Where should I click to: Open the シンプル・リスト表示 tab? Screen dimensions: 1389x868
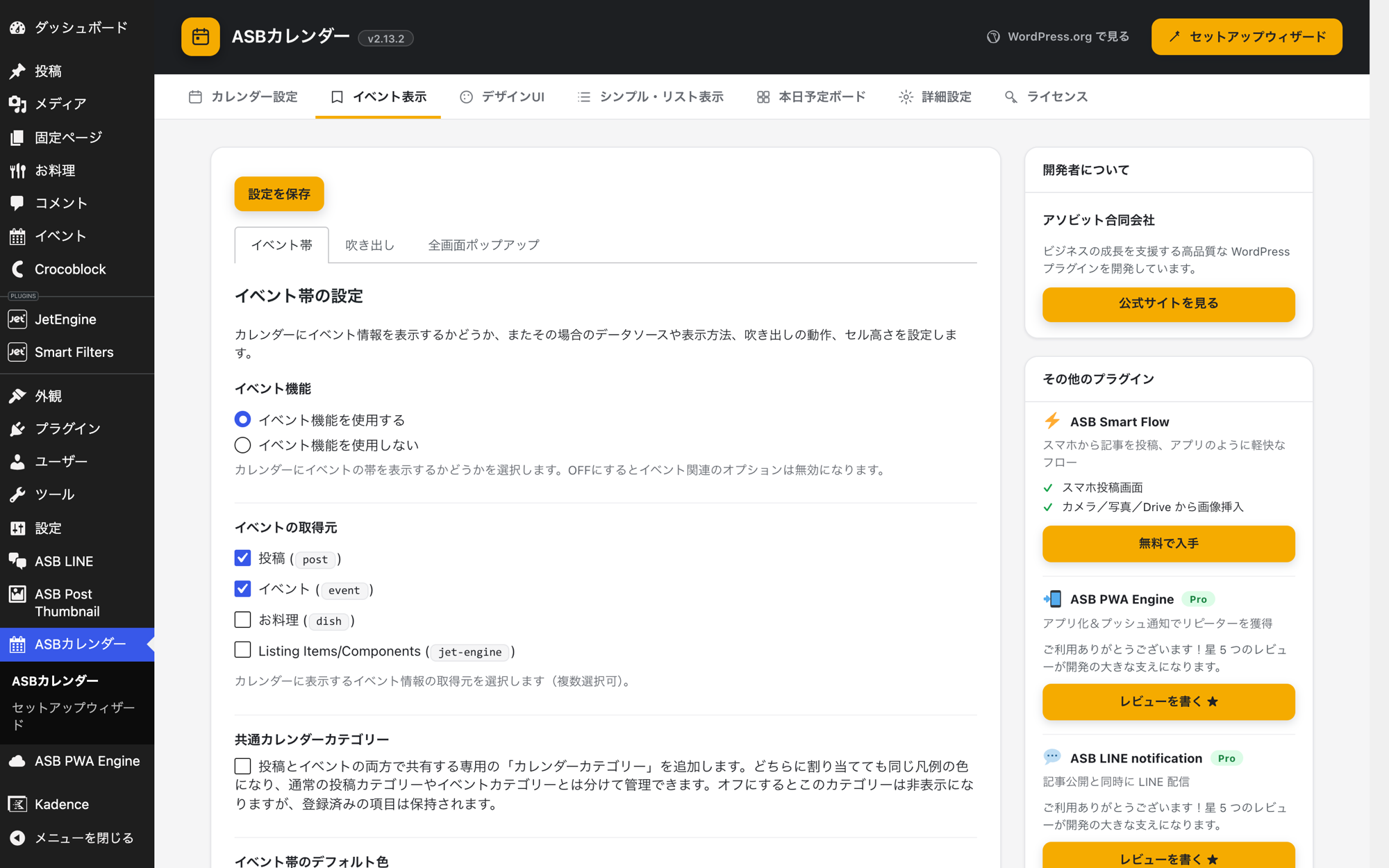pos(651,97)
